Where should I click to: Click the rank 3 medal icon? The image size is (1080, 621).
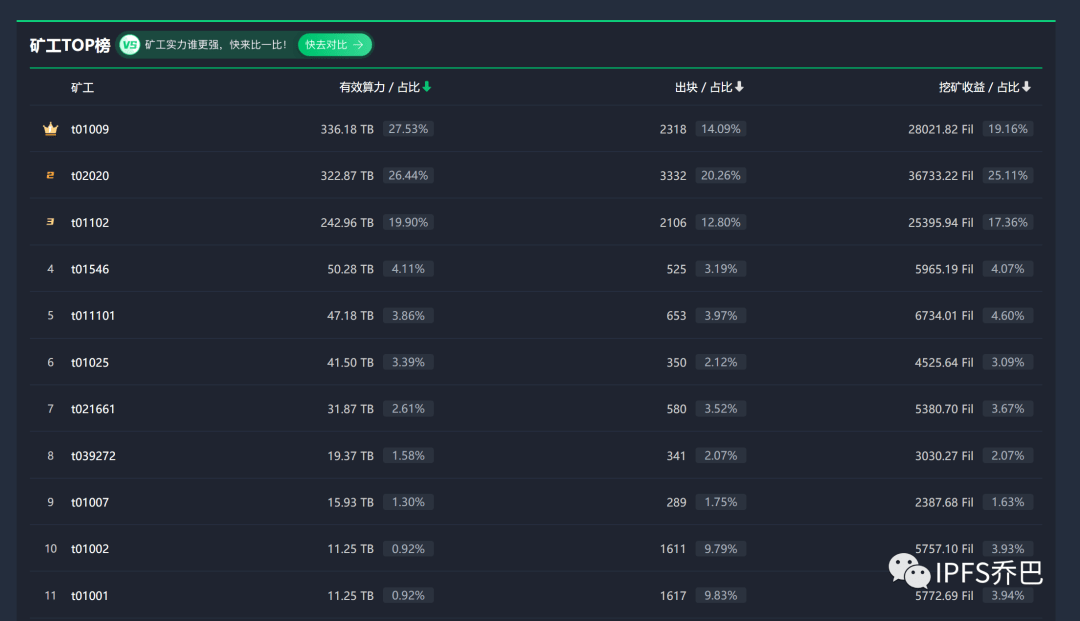coord(50,223)
